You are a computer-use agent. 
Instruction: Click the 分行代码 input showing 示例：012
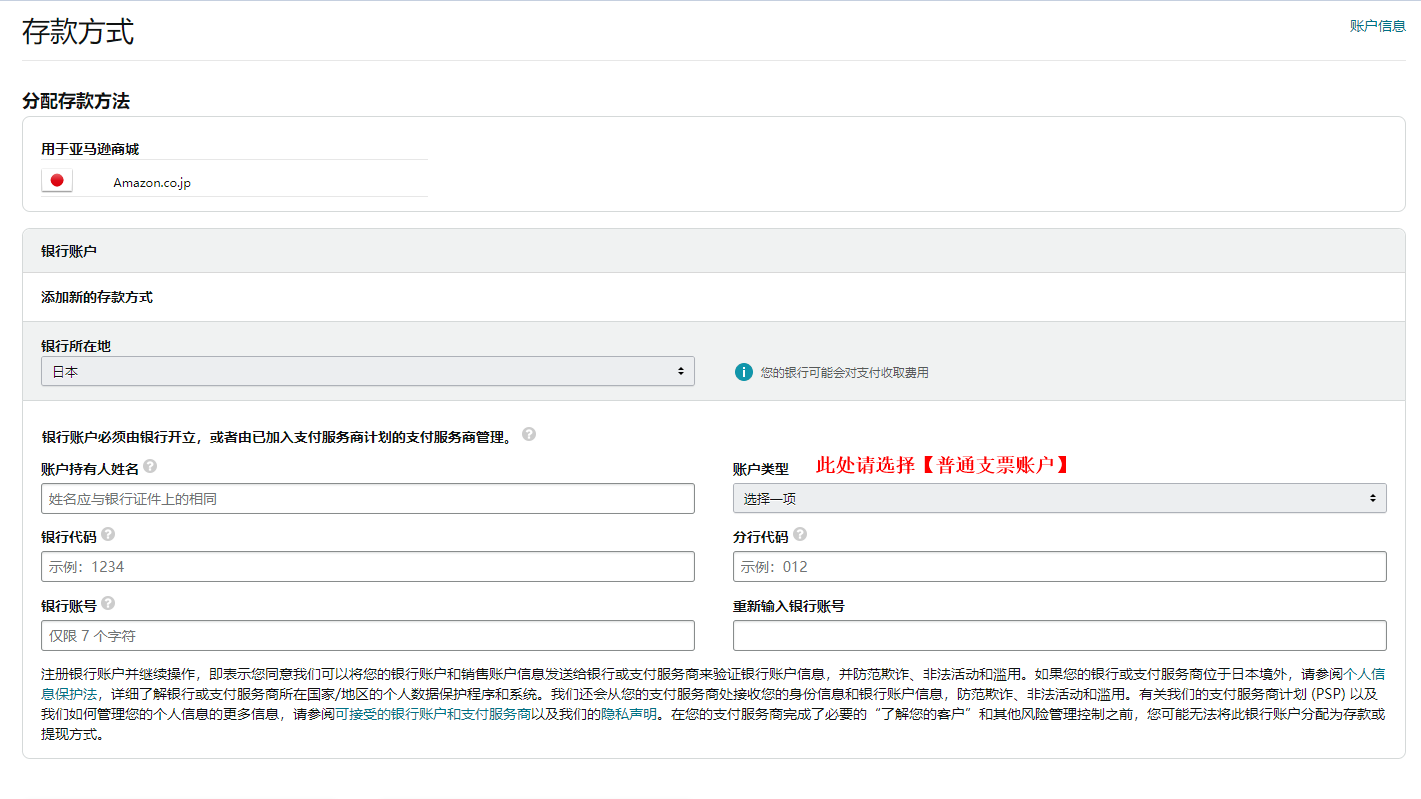1060,566
